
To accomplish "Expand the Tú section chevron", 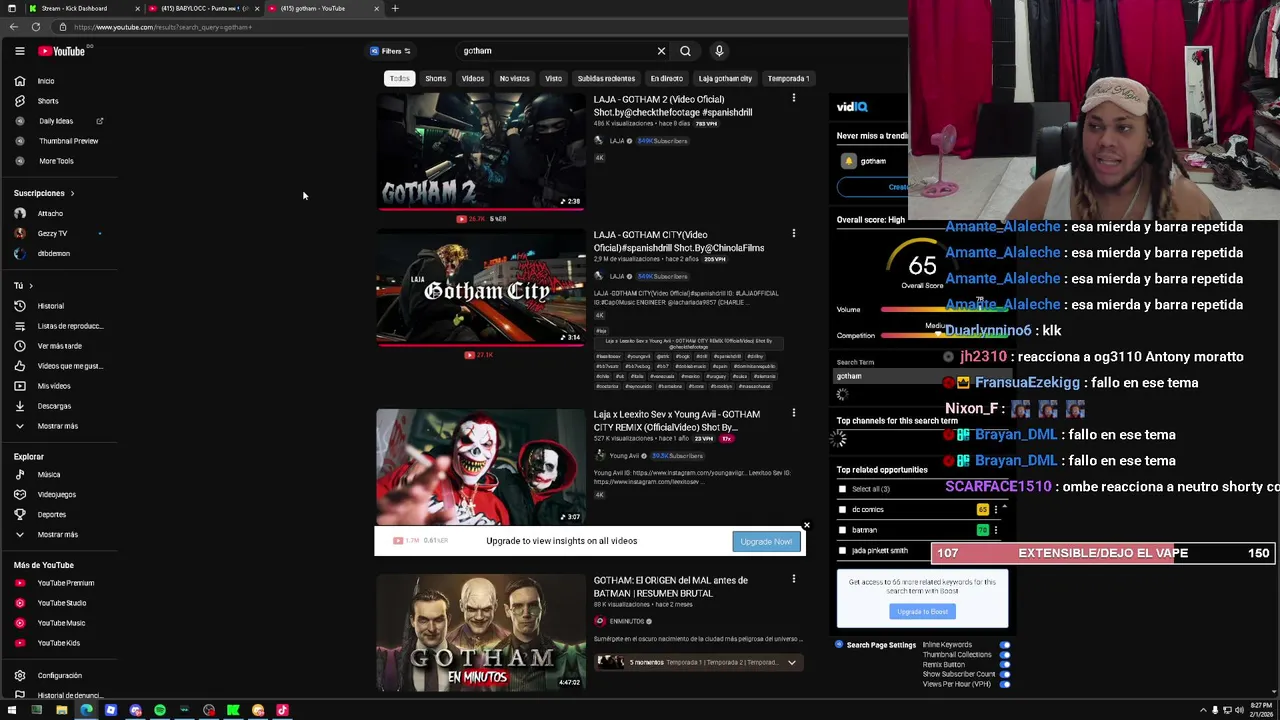I will pyautogui.click(x=30, y=286).
